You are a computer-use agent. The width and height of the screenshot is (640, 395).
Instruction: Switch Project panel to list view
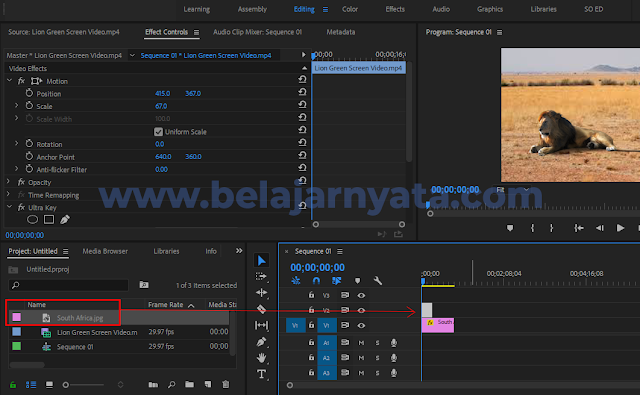point(31,384)
